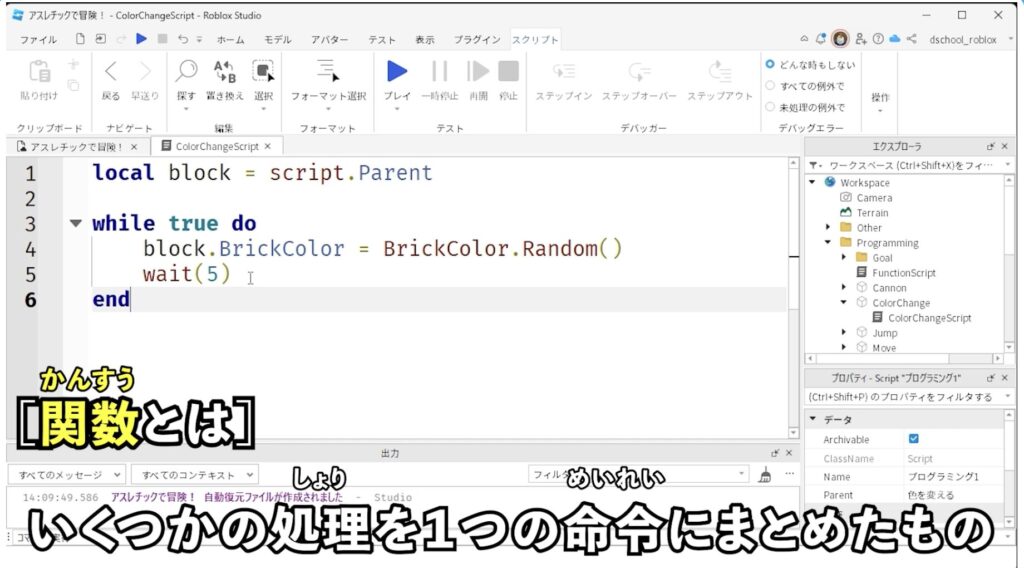The width and height of the screenshot is (1024, 568).
Task: Click the Find (探す) magnifier icon
Action: tap(186, 72)
